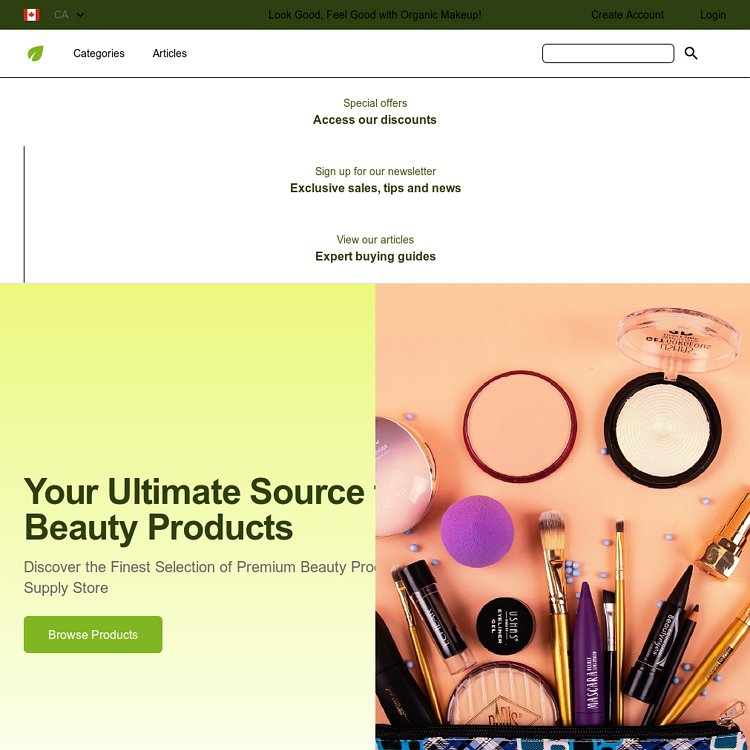The height and width of the screenshot is (750, 750).
Task: Focus the search input field
Action: [608, 53]
